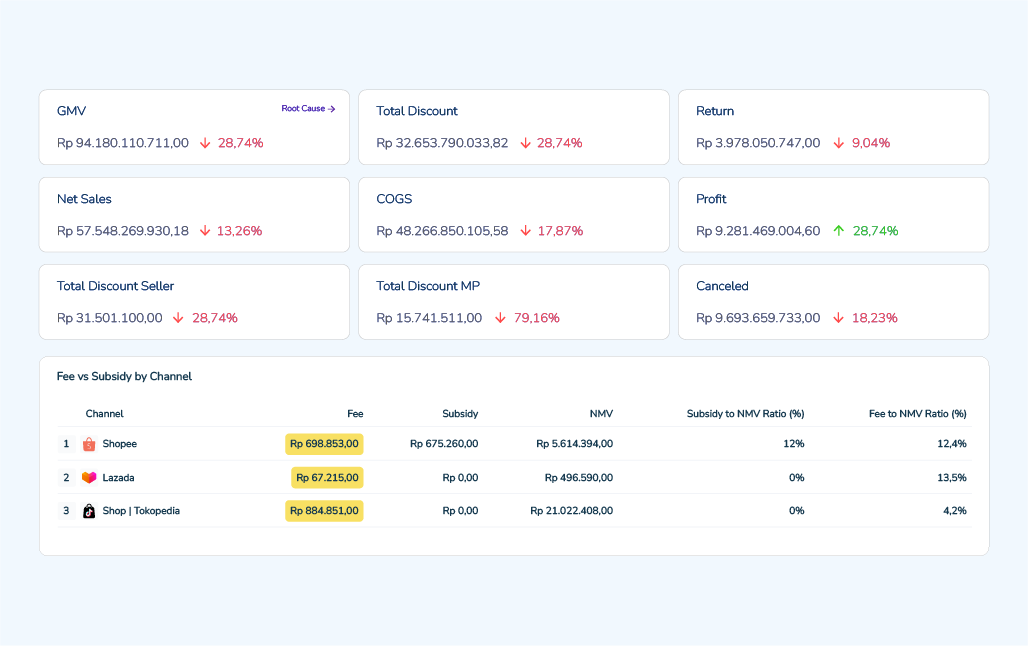The height and width of the screenshot is (646, 1028).
Task: Open the Net Sales metric card
Action: click(194, 214)
